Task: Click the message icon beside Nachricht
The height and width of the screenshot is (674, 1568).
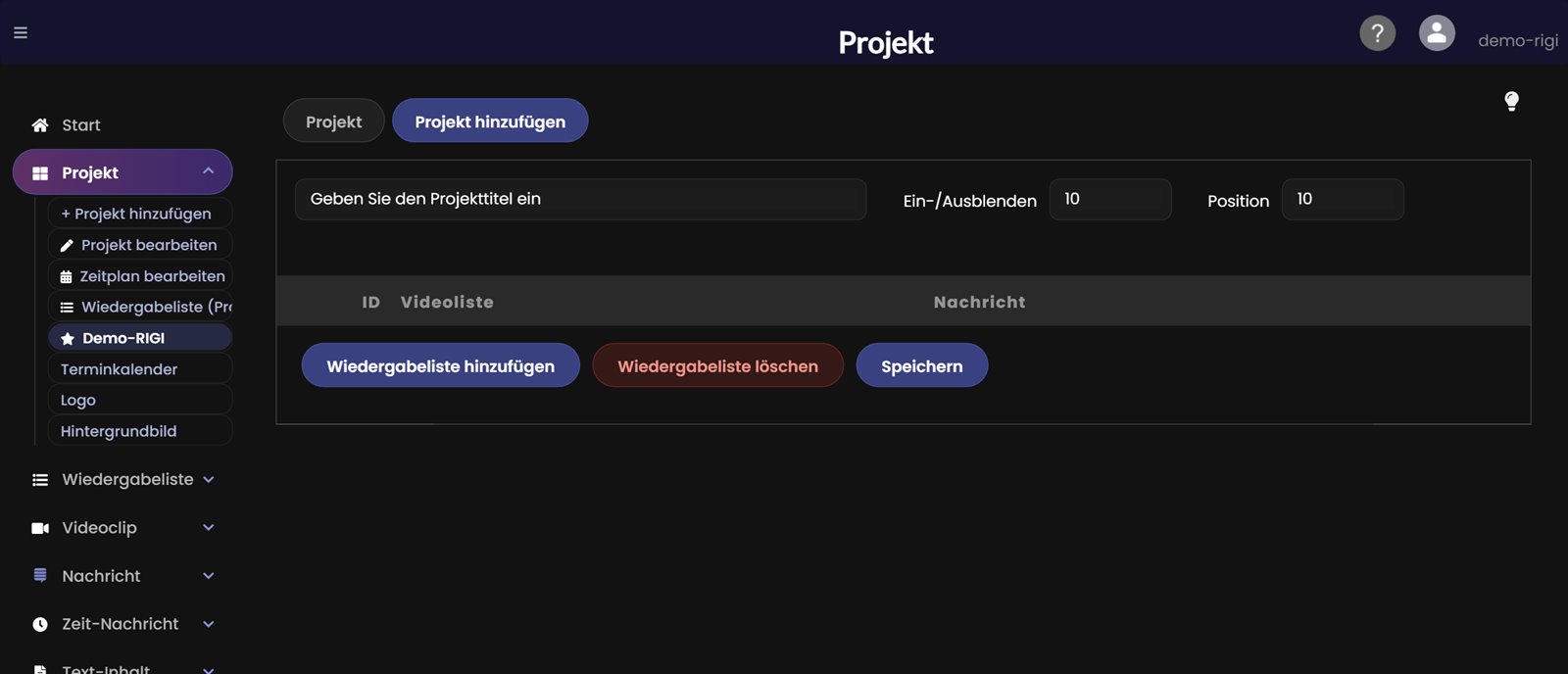Action: click(x=40, y=576)
